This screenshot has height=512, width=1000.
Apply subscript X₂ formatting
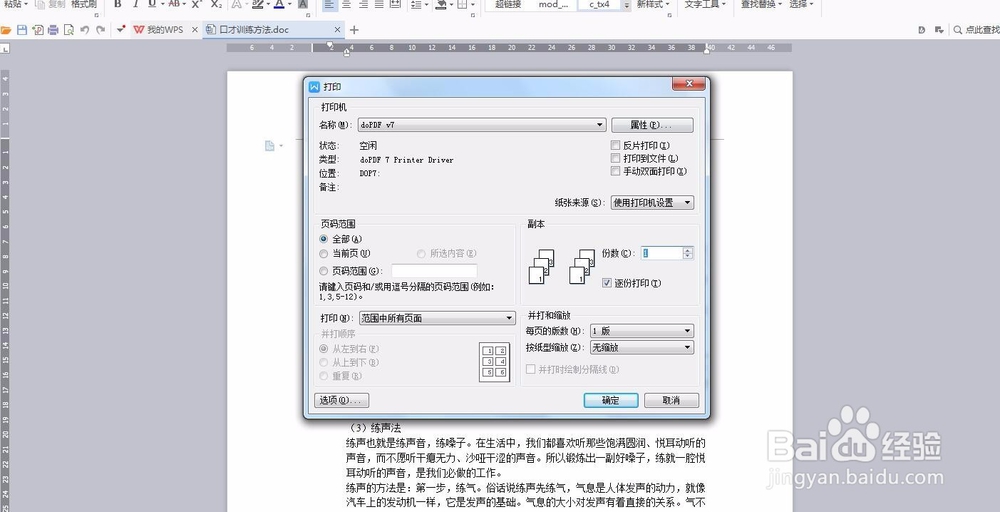(216, 4)
